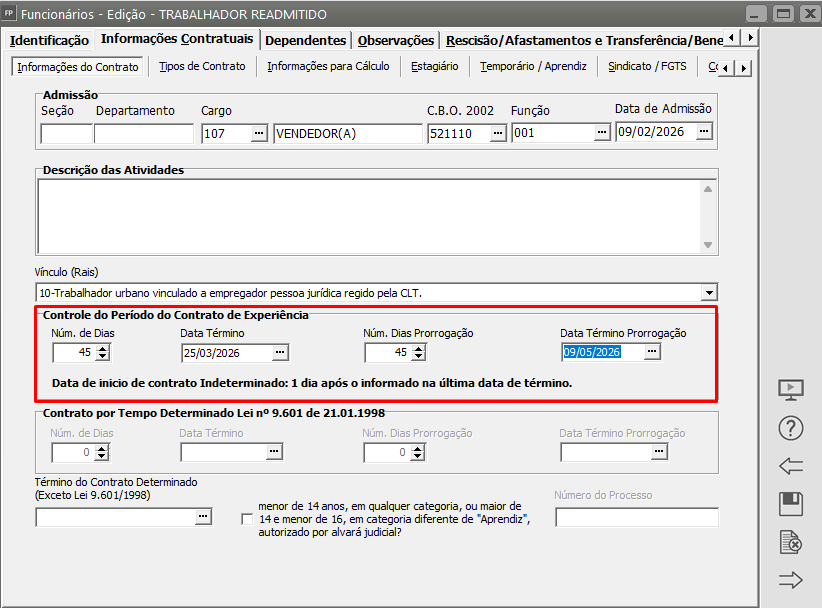
Task: Go to previous record with left arrow
Action: [791, 466]
